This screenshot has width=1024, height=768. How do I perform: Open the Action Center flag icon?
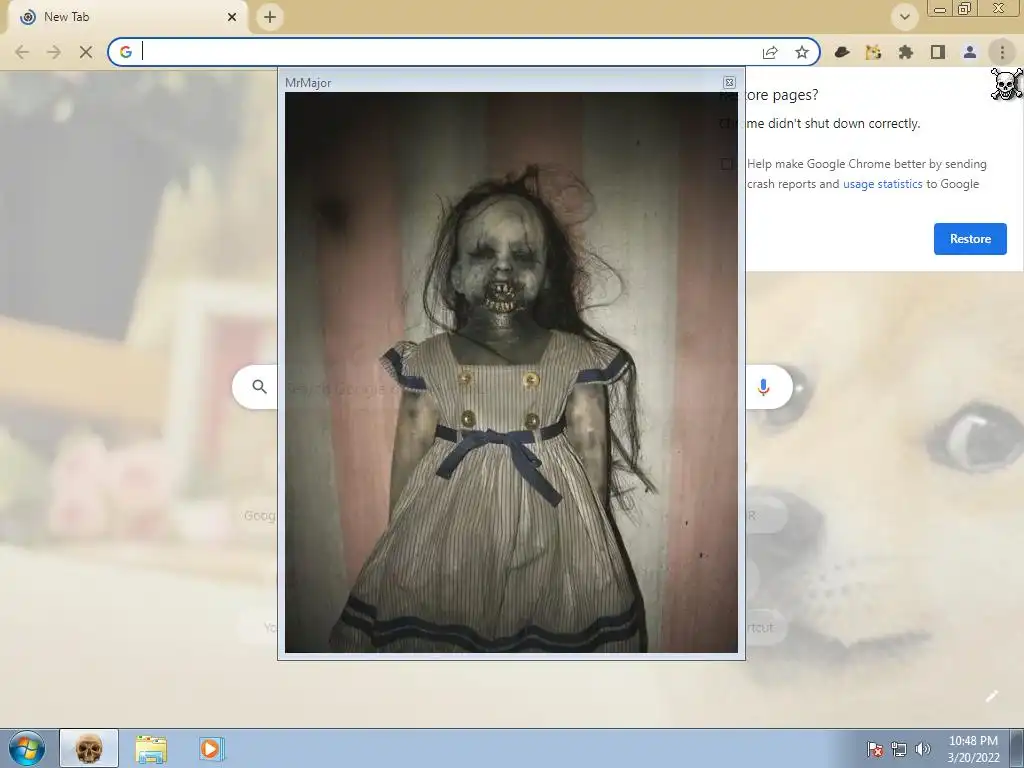click(875, 749)
